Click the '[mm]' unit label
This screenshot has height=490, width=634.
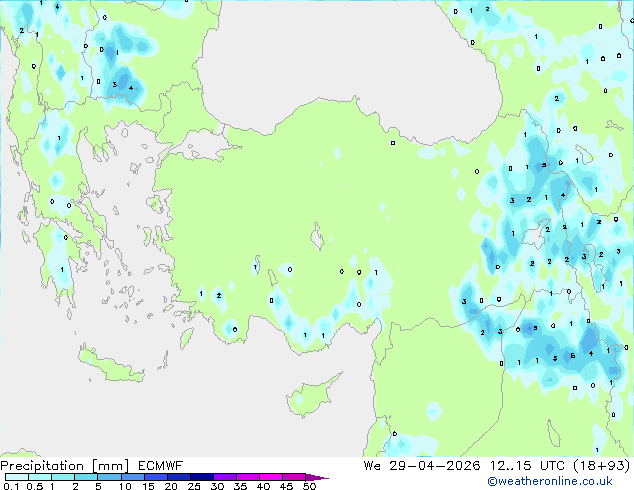110,466
